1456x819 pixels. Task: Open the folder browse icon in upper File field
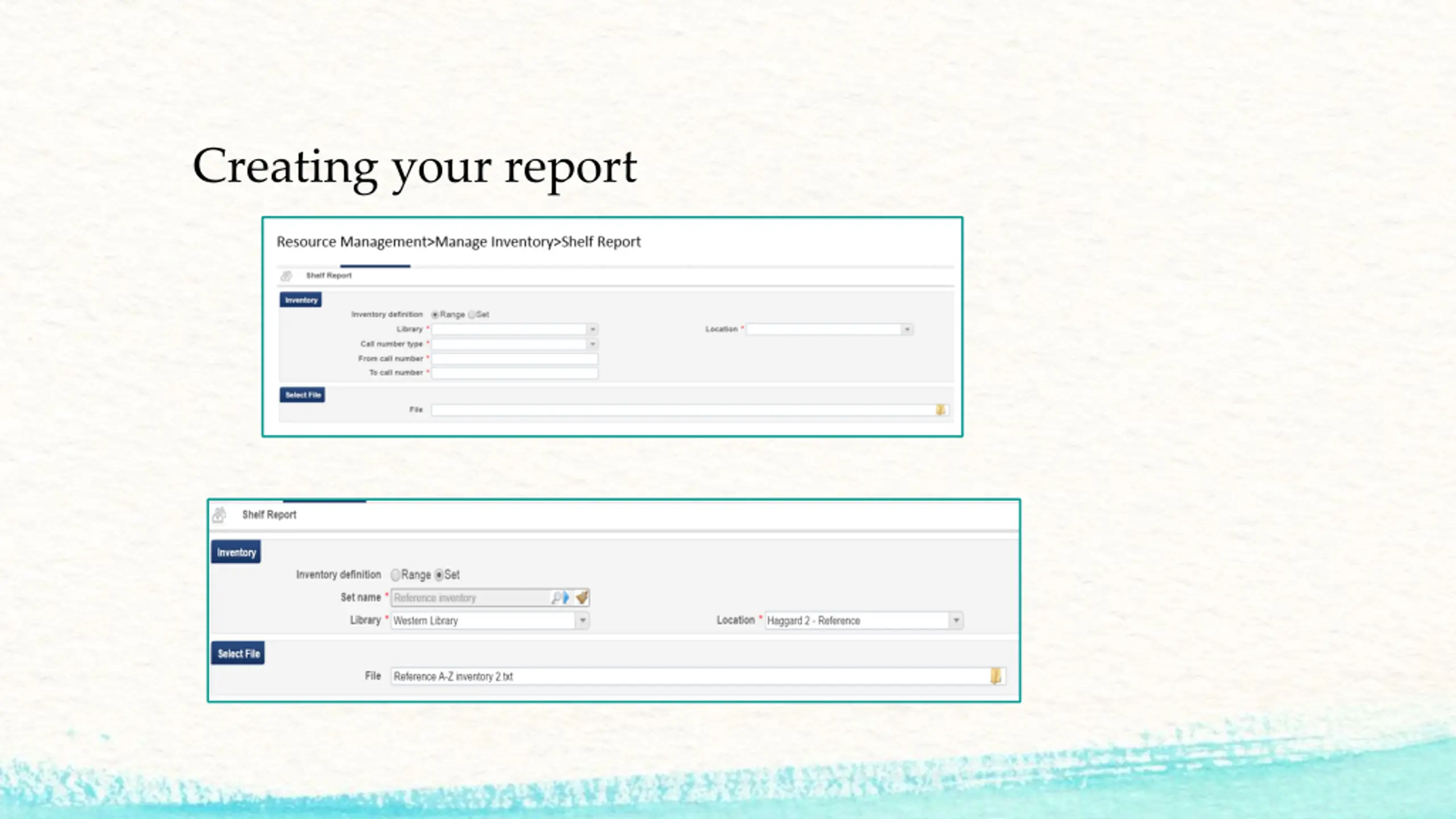pyautogui.click(x=940, y=409)
